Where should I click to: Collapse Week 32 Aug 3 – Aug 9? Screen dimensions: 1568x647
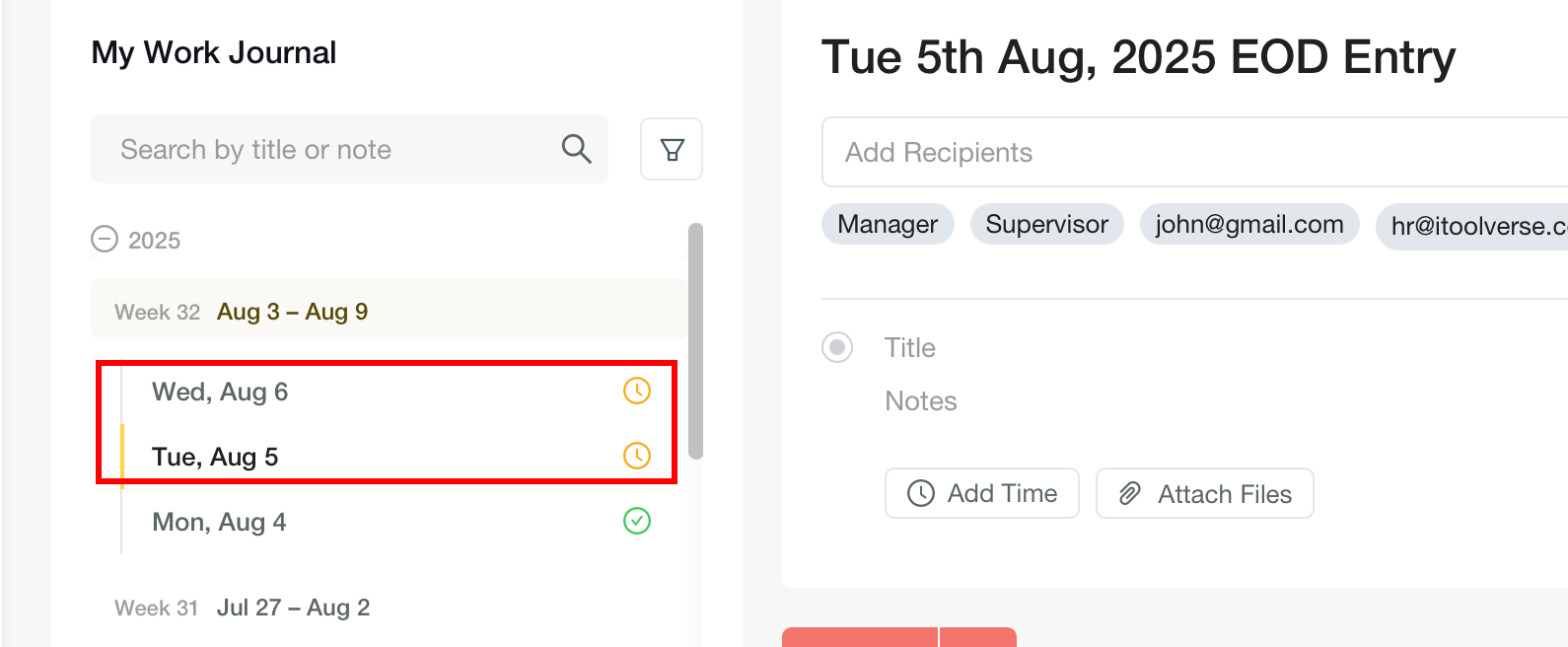click(292, 312)
